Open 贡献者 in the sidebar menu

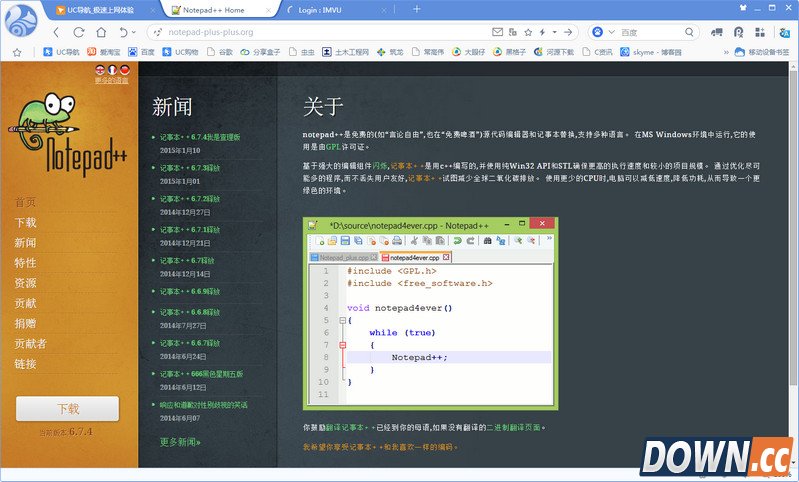tap(31, 343)
